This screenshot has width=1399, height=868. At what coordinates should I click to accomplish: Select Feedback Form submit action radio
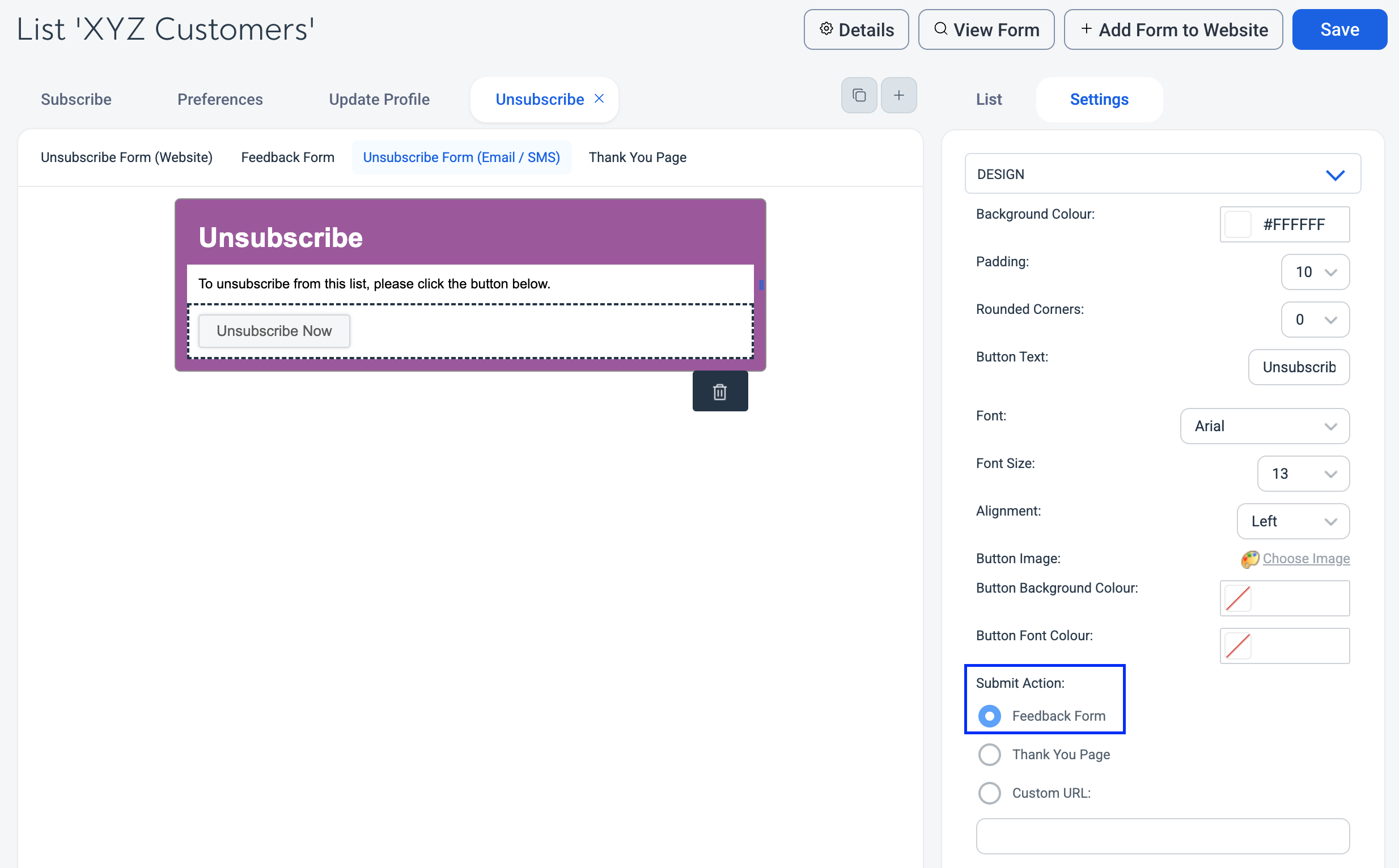[990, 716]
